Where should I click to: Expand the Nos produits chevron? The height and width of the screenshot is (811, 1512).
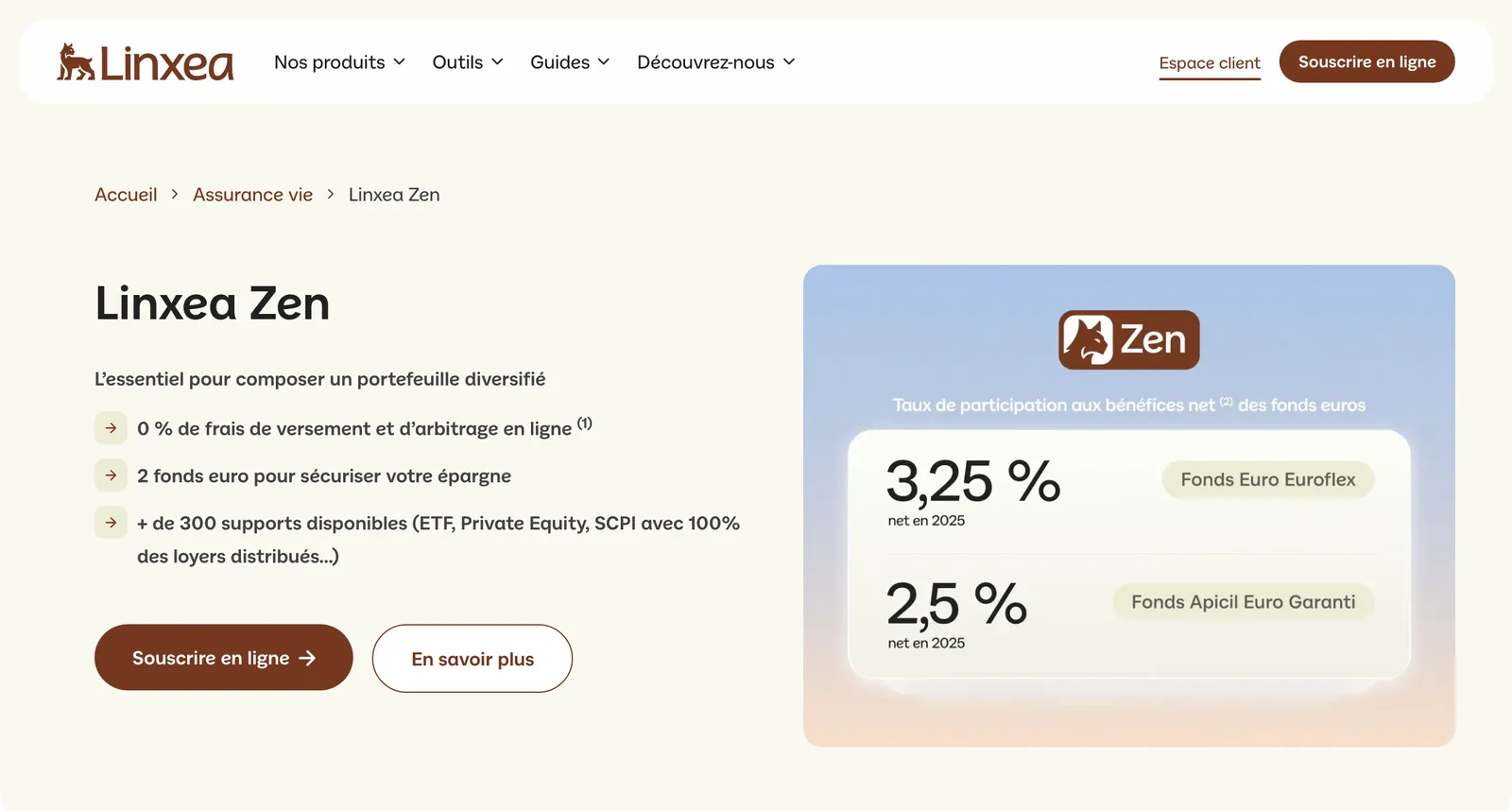click(x=399, y=62)
